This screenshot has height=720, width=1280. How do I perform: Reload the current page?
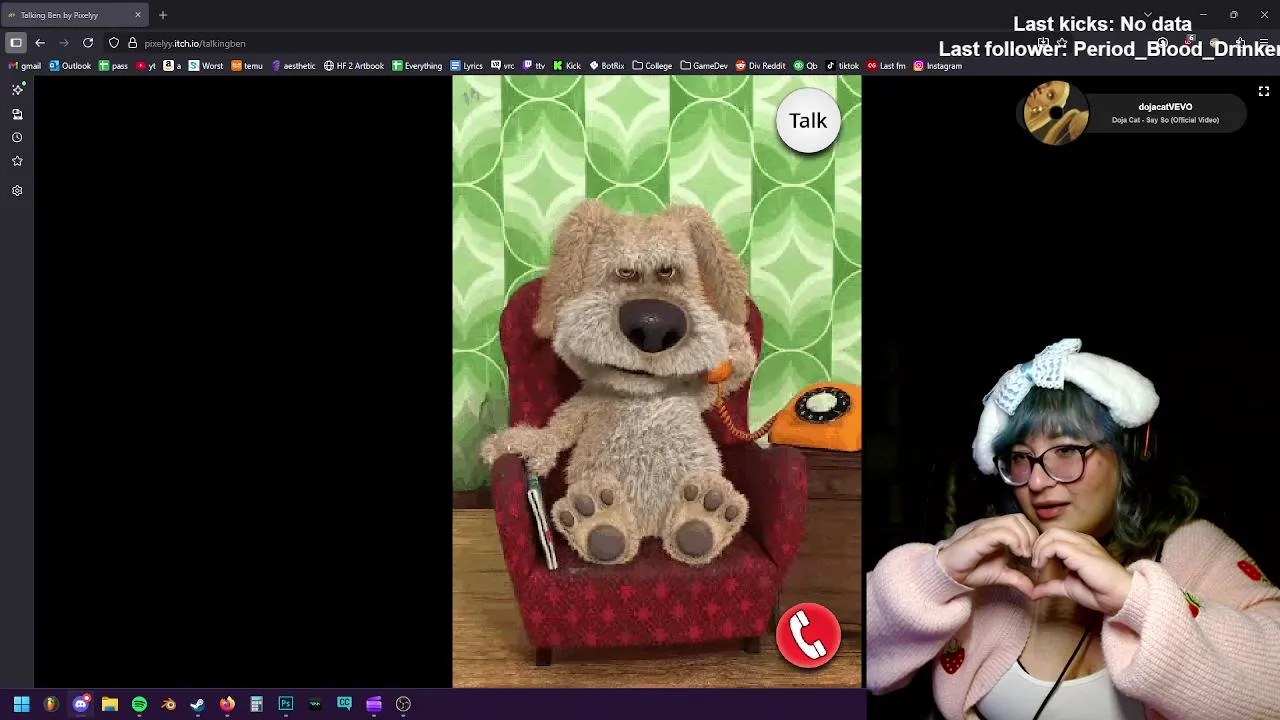pos(88,43)
